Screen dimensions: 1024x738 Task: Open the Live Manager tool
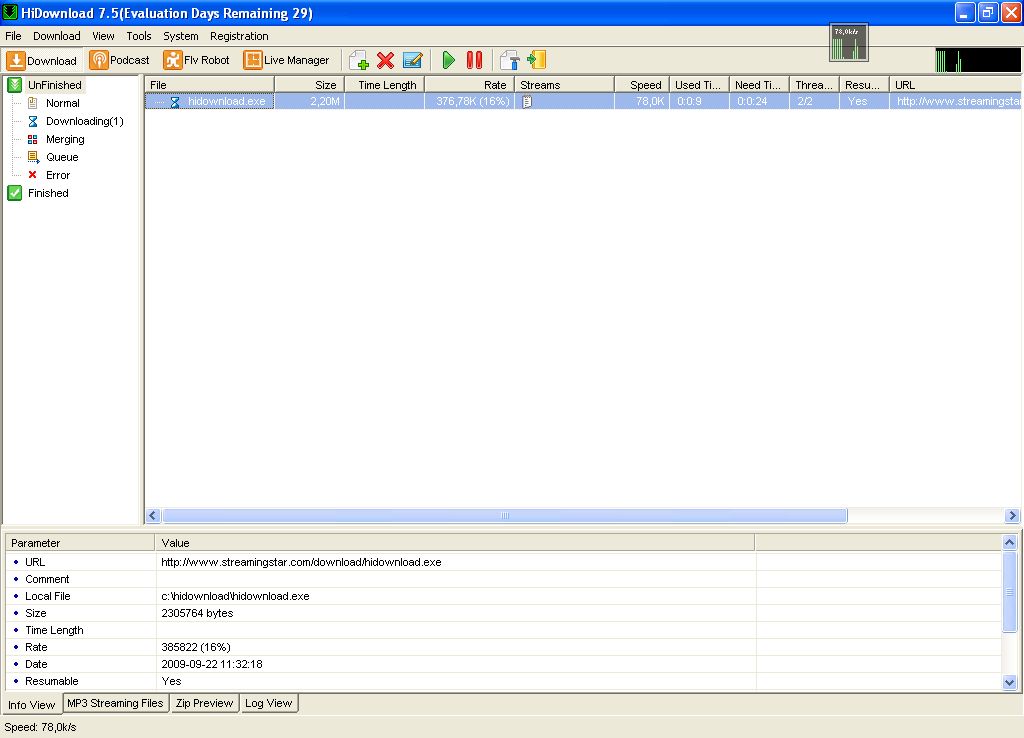pyautogui.click(x=287, y=60)
